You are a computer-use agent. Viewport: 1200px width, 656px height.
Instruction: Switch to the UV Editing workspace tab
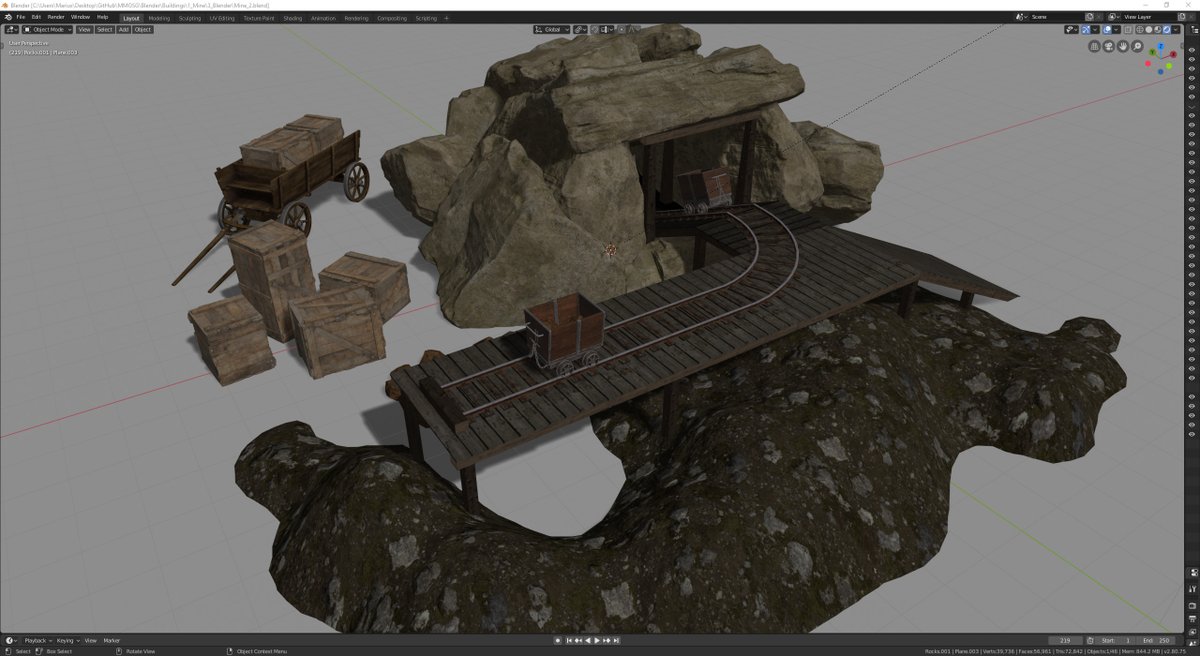click(x=222, y=18)
